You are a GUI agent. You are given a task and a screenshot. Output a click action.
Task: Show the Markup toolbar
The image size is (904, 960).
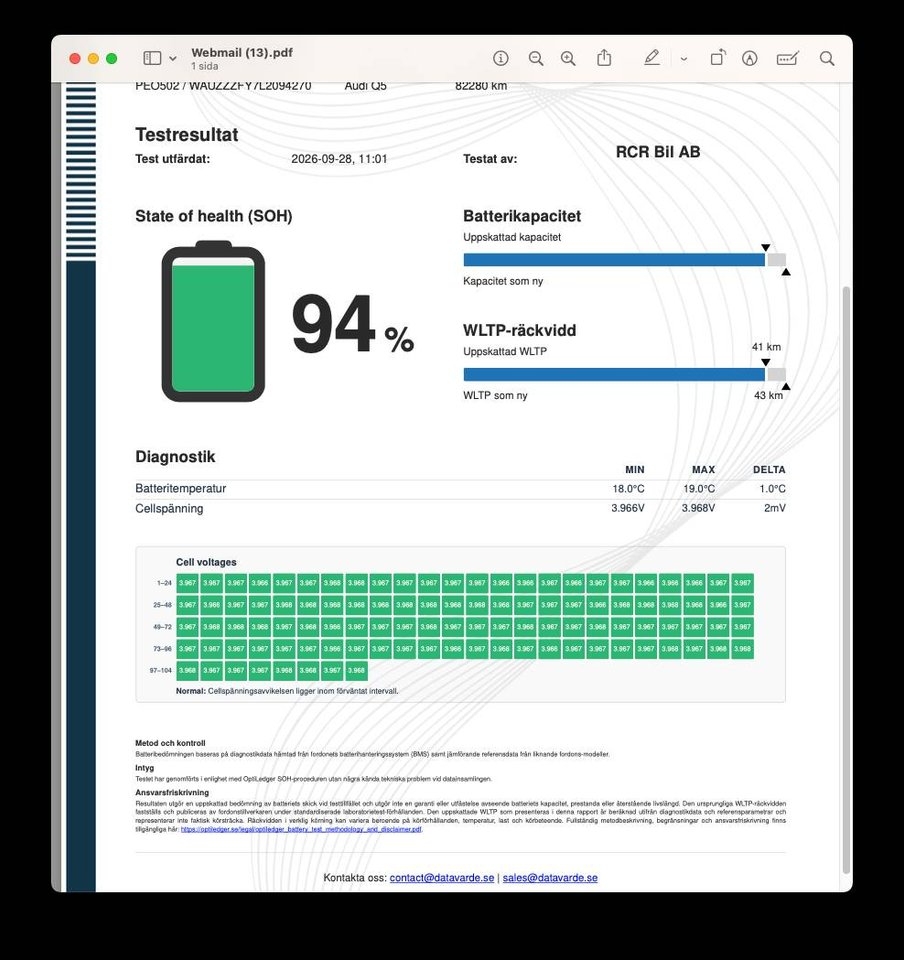coord(750,58)
